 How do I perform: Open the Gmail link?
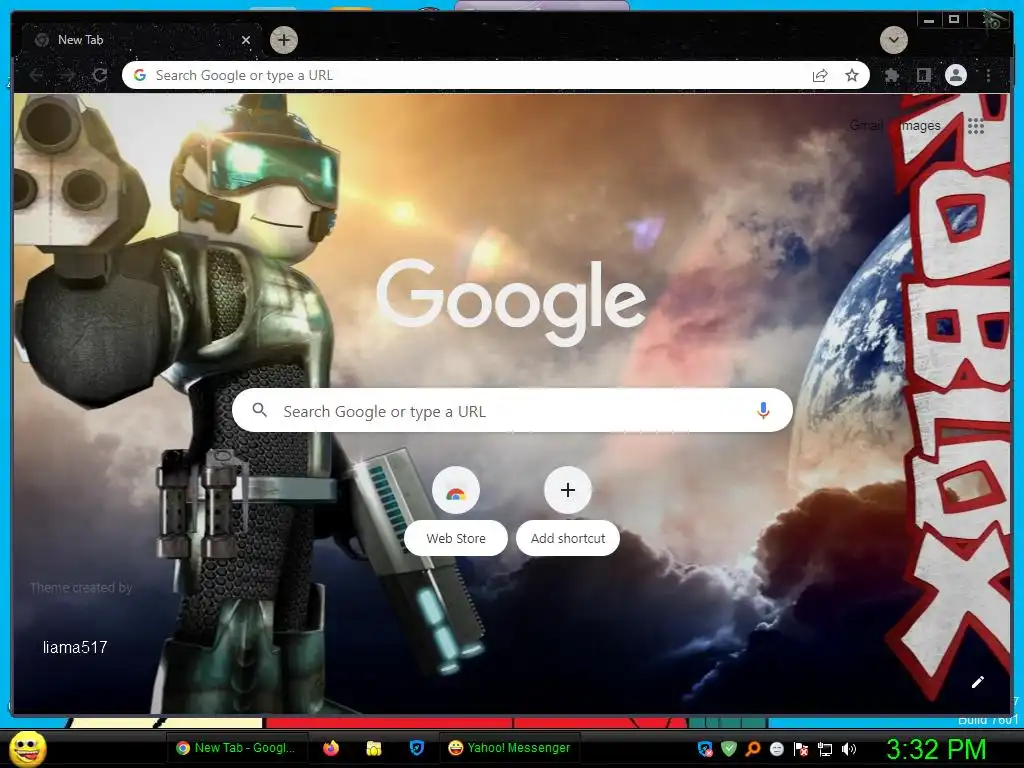[x=866, y=125]
